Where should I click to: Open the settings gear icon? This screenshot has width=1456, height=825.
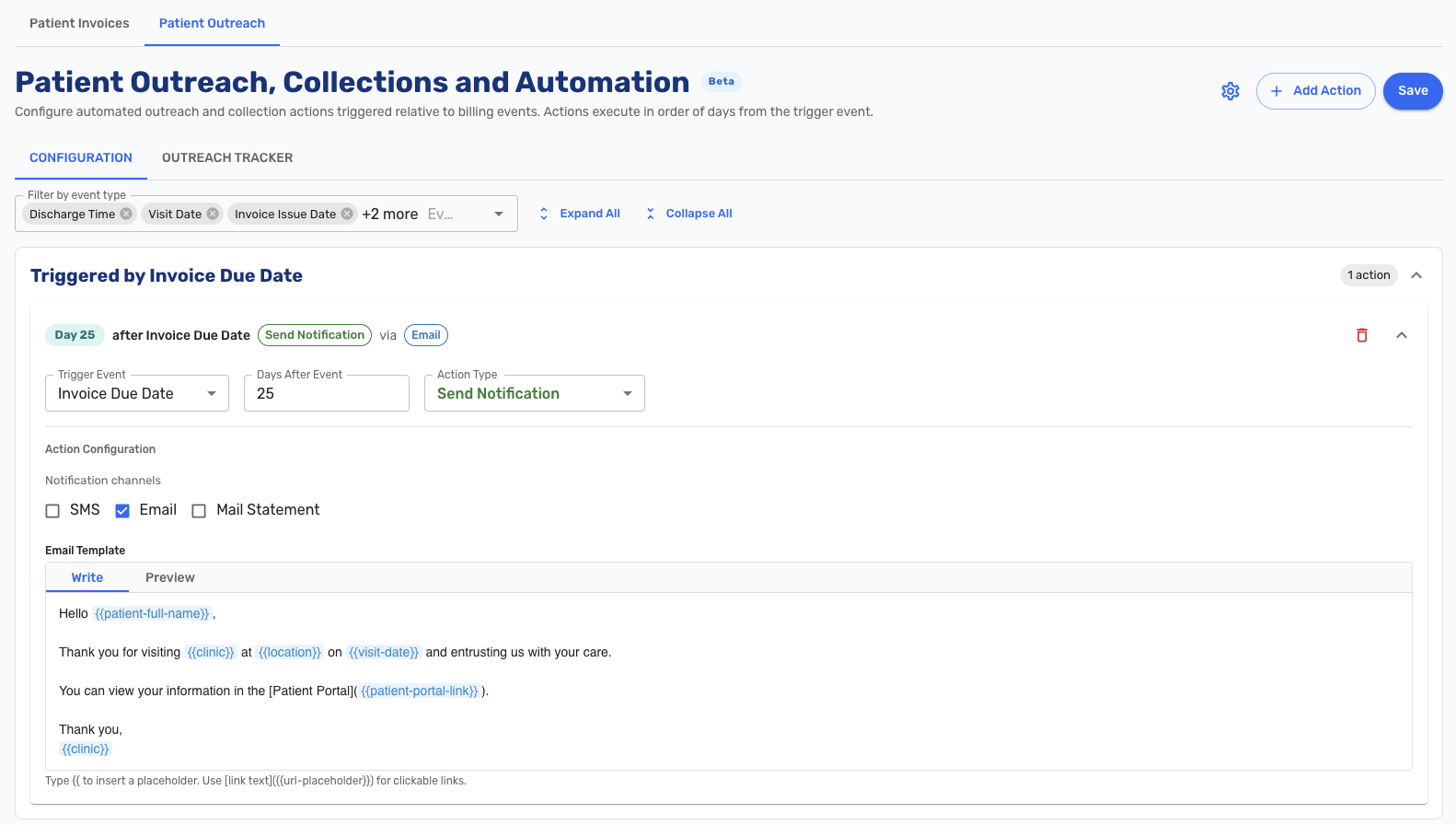(x=1231, y=91)
